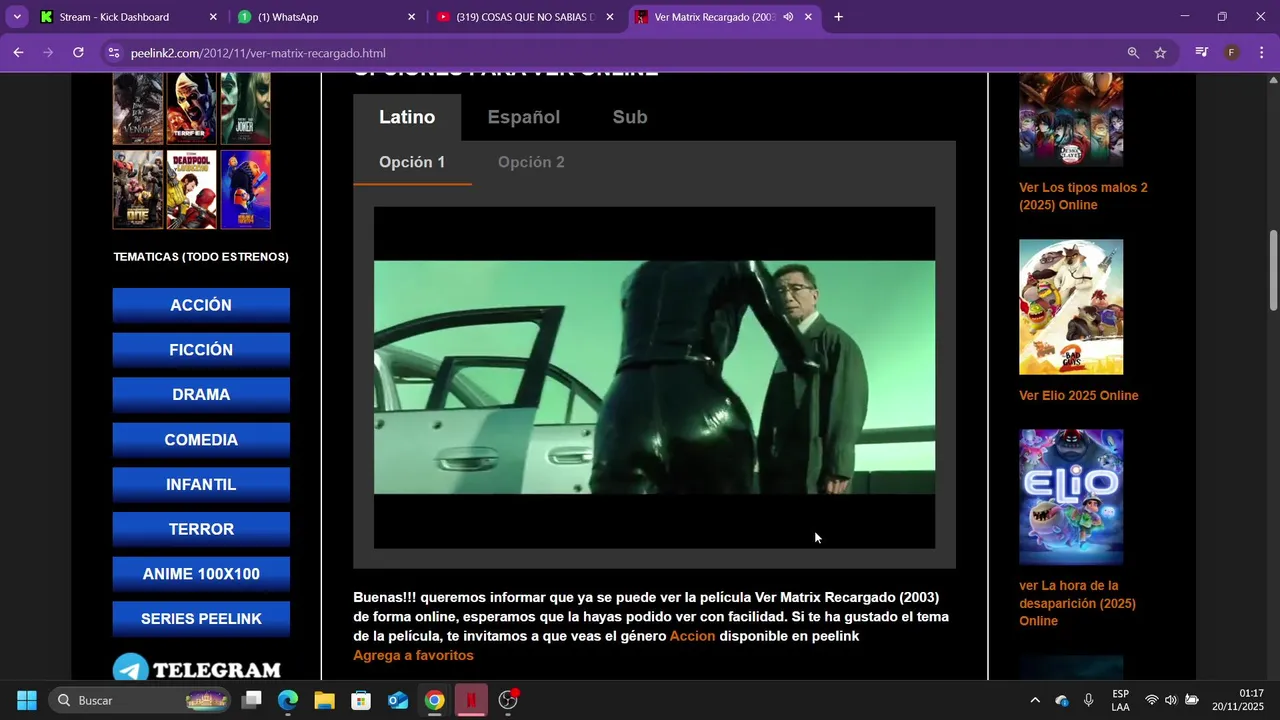This screenshot has width=1280, height=720.
Task: Open the DRAMA category button
Action: click(201, 395)
